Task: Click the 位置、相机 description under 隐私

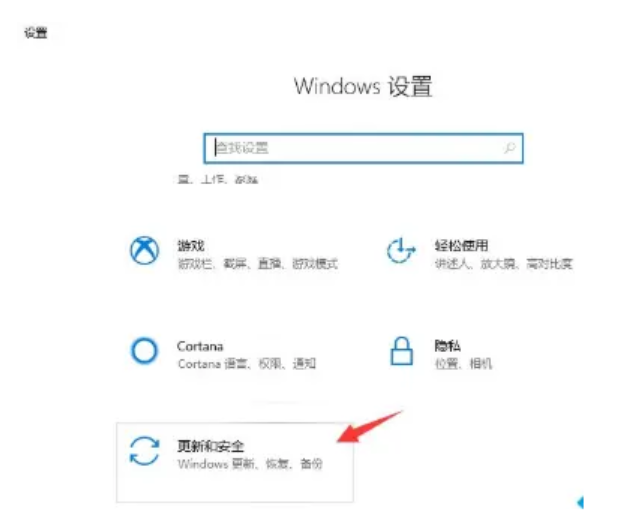Action: coord(463,364)
